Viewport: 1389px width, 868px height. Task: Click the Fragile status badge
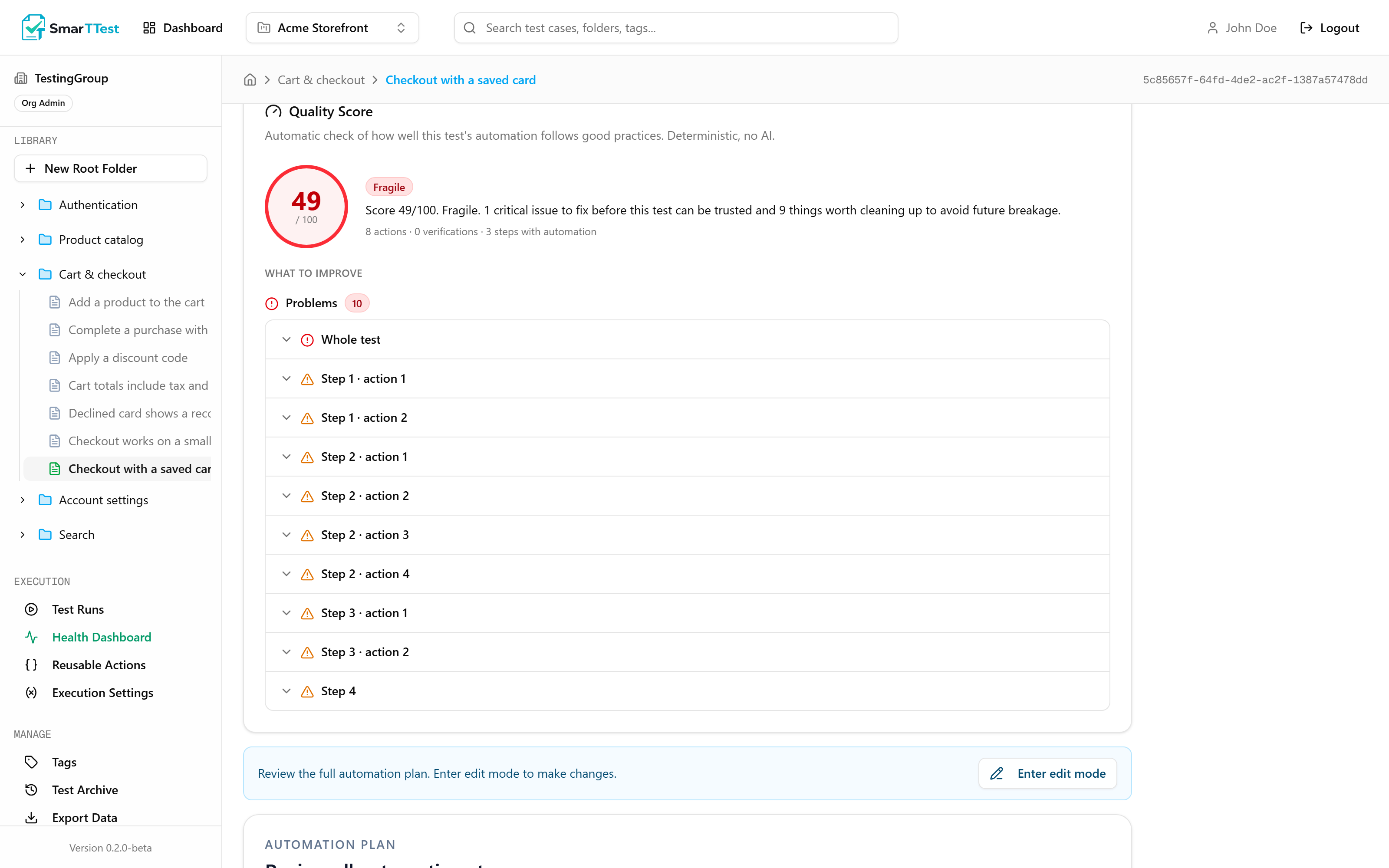pyautogui.click(x=389, y=187)
